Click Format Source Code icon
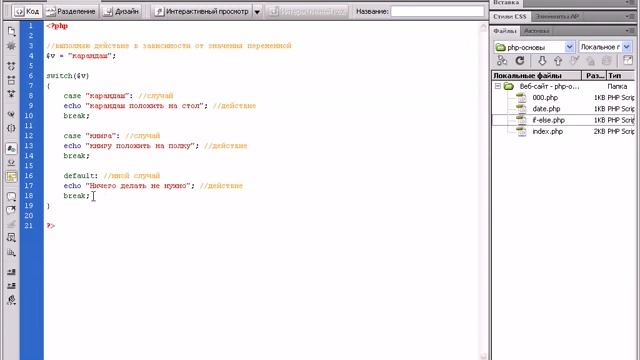 pyautogui.click(x=11, y=300)
